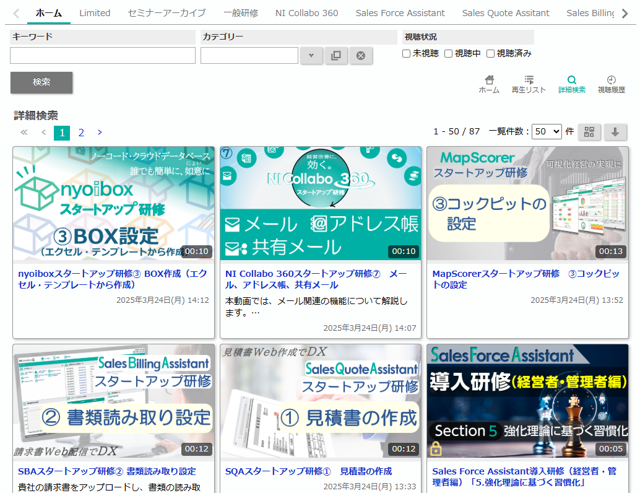Open the セミナーアーカイブ tab
The width and height of the screenshot is (640, 493).
pos(167,13)
